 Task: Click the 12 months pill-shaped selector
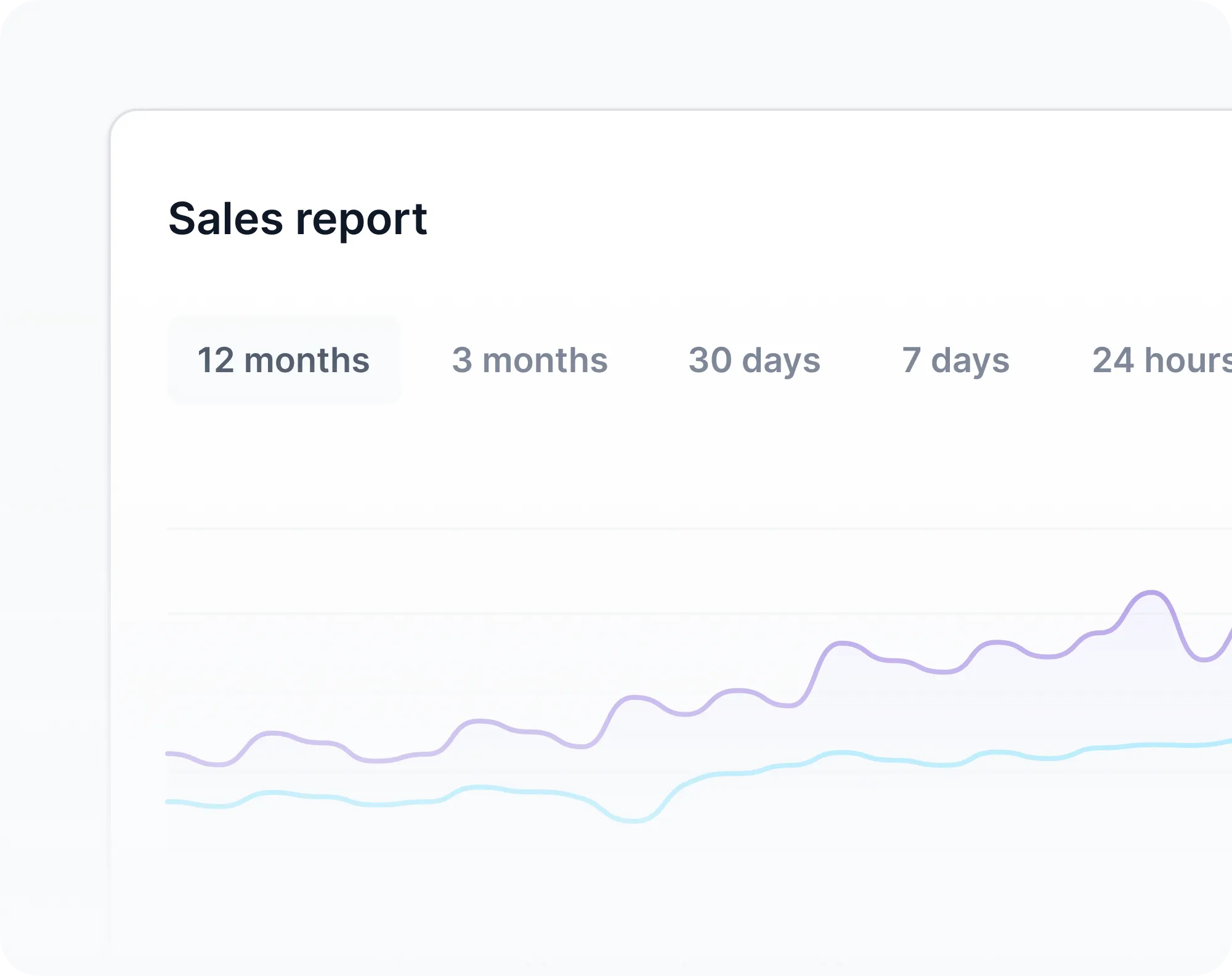(284, 360)
